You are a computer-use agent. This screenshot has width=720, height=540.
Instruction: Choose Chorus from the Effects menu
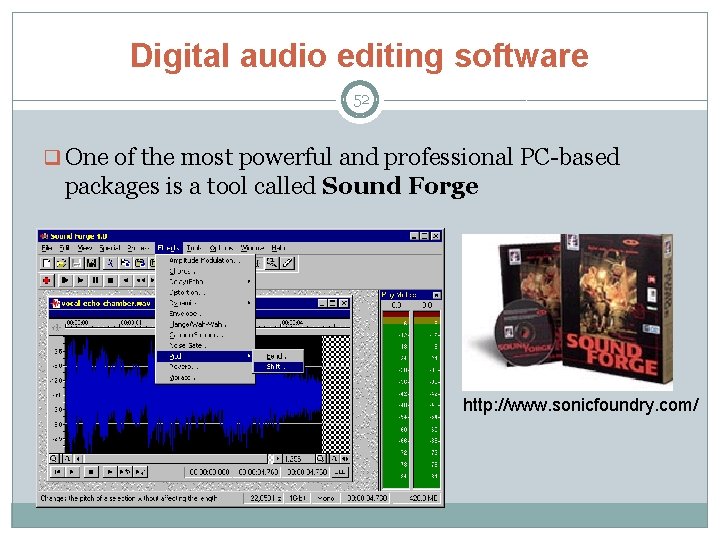(205, 271)
